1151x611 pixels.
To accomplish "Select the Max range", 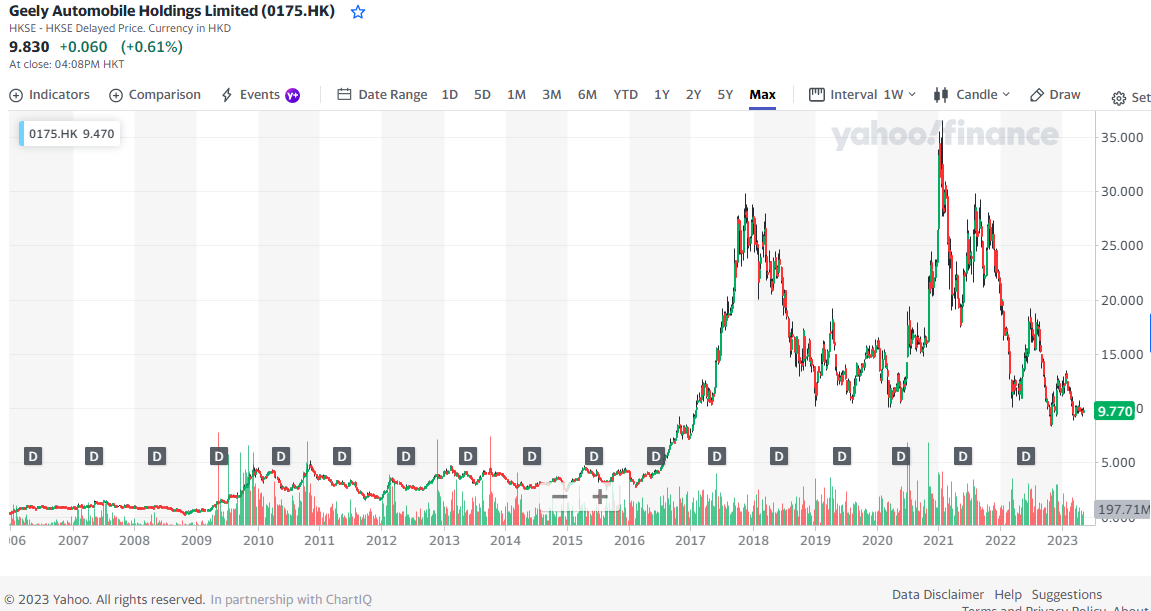I will pos(763,95).
